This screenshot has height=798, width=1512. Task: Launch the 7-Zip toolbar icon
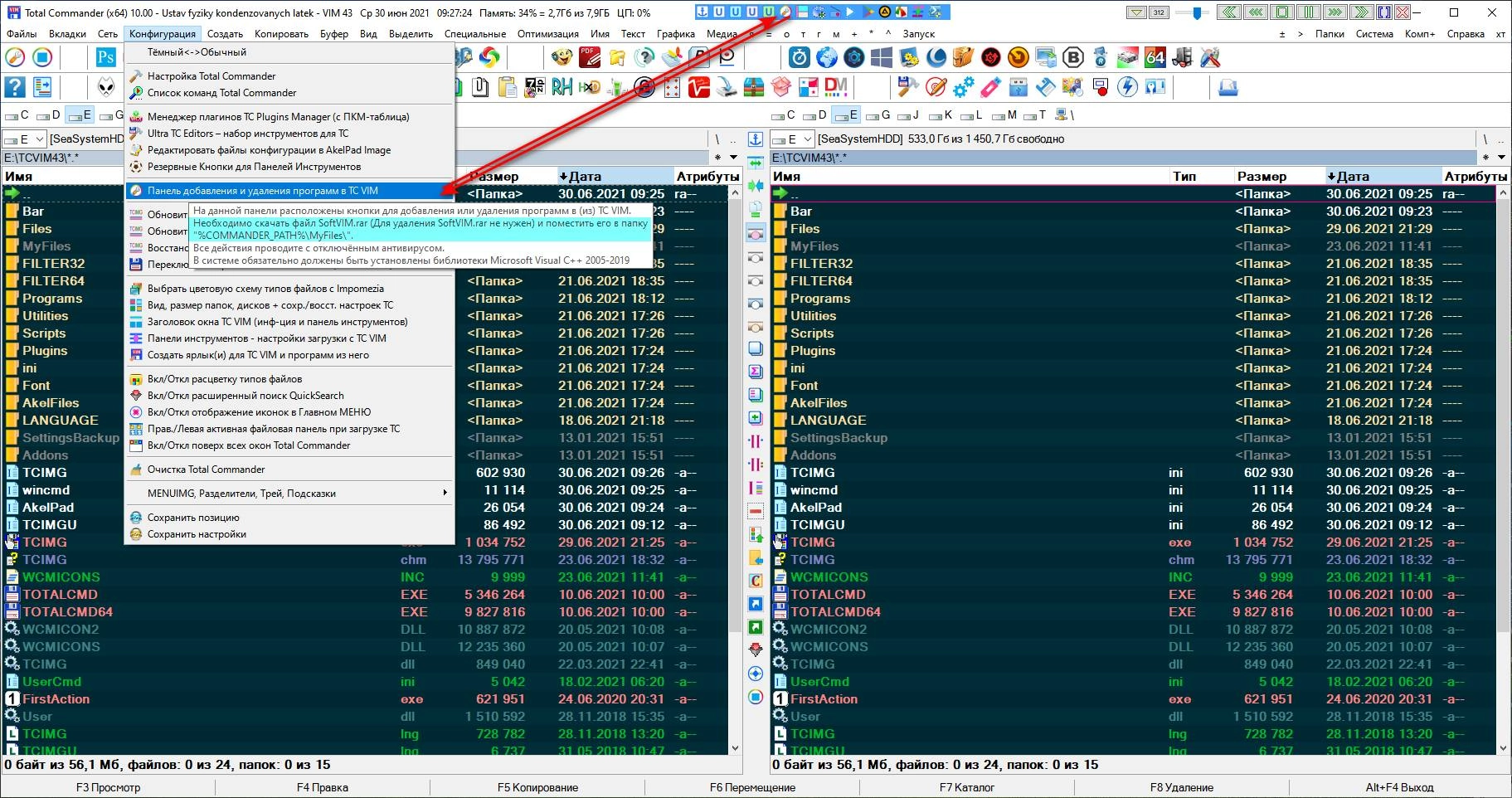point(535,87)
